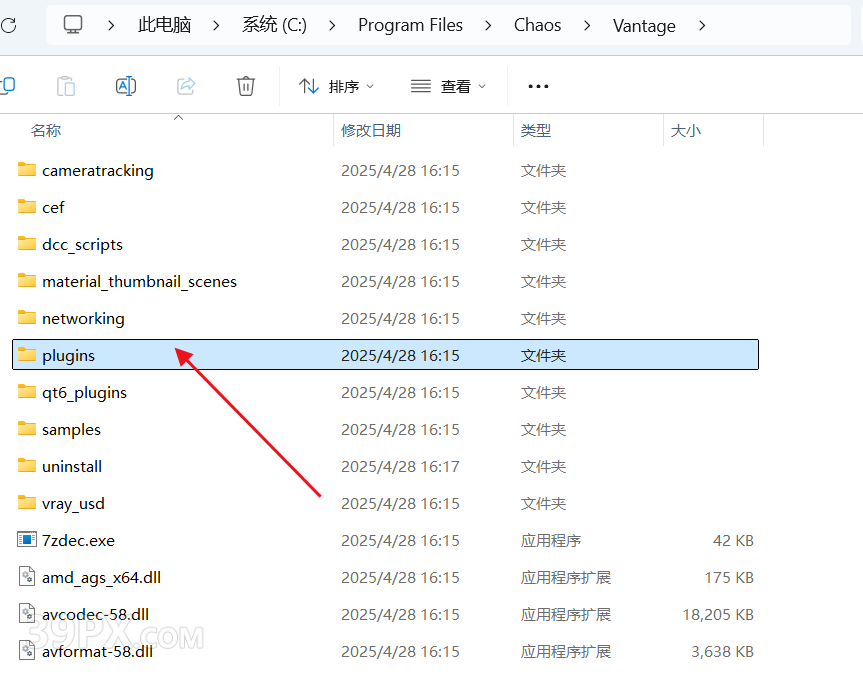Click the refresh icon beside the address bar

8,25
